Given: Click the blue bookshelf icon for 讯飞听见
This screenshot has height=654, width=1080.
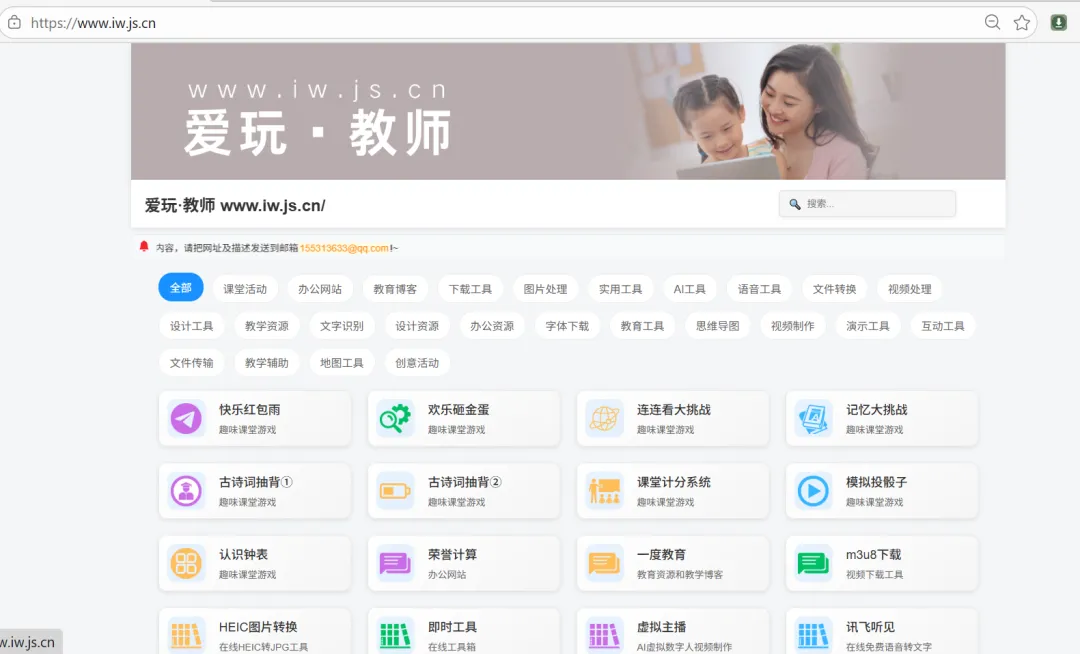Looking at the screenshot, I should pos(813,635).
